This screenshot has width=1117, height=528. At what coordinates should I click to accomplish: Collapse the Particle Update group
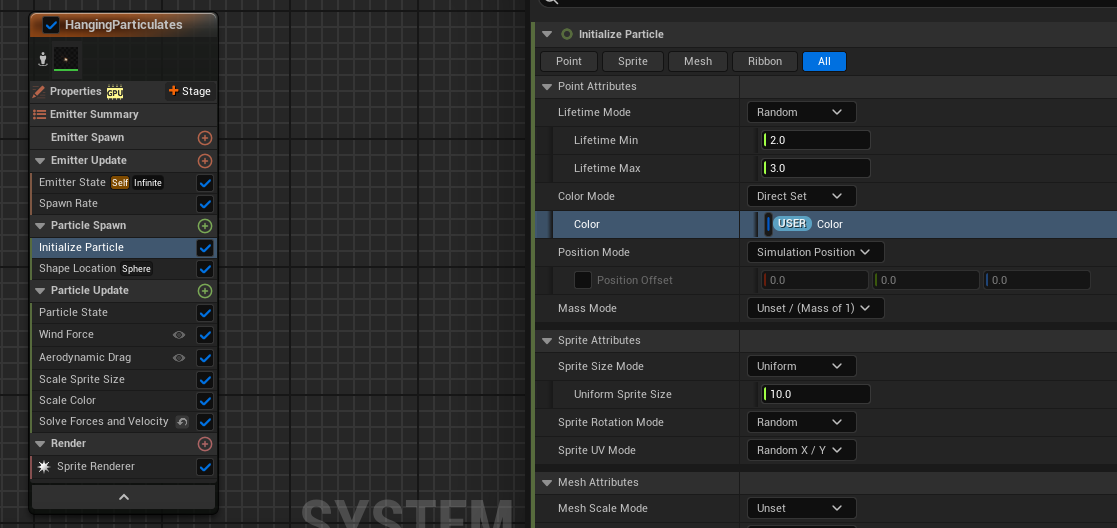(40, 291)
